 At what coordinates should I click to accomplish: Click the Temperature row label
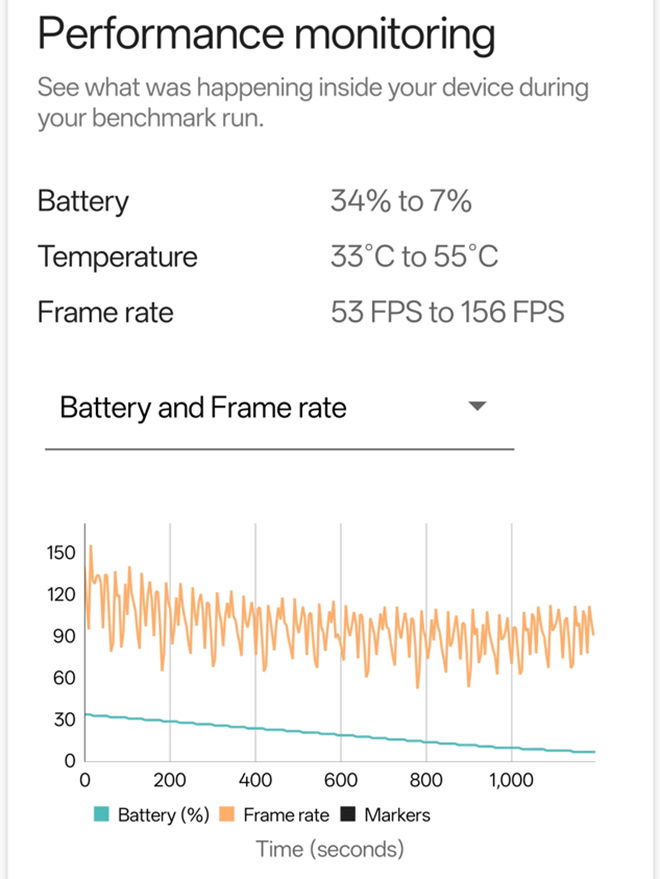117,257
